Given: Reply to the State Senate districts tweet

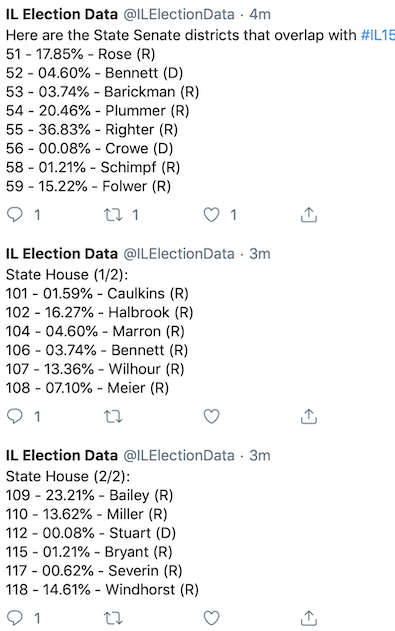Looking at the screenshot, I should click(15, 215).
